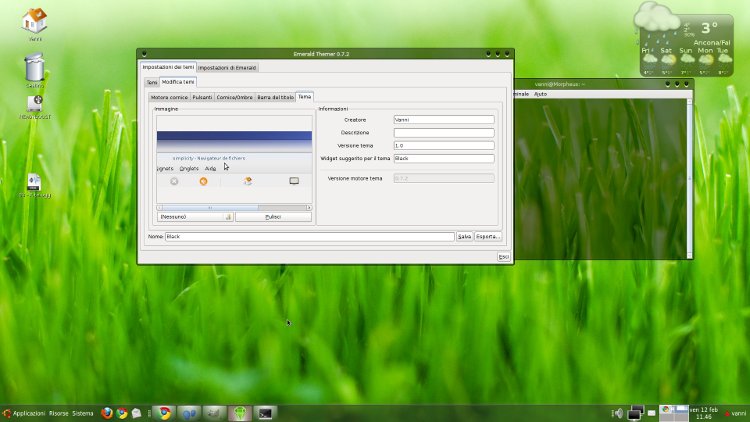Switch to Impostazioni dei temi tab
The width and height of the screenshot is (750, 422).
168,67
